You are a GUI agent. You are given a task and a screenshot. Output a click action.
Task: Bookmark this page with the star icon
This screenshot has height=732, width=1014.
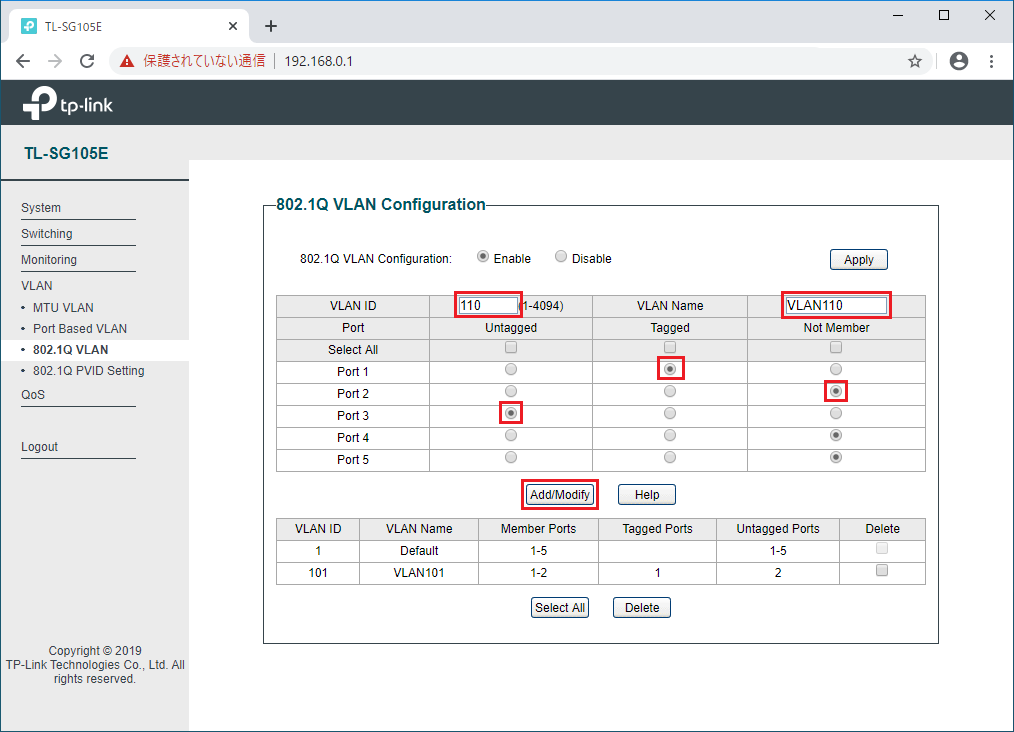(914, 61)
